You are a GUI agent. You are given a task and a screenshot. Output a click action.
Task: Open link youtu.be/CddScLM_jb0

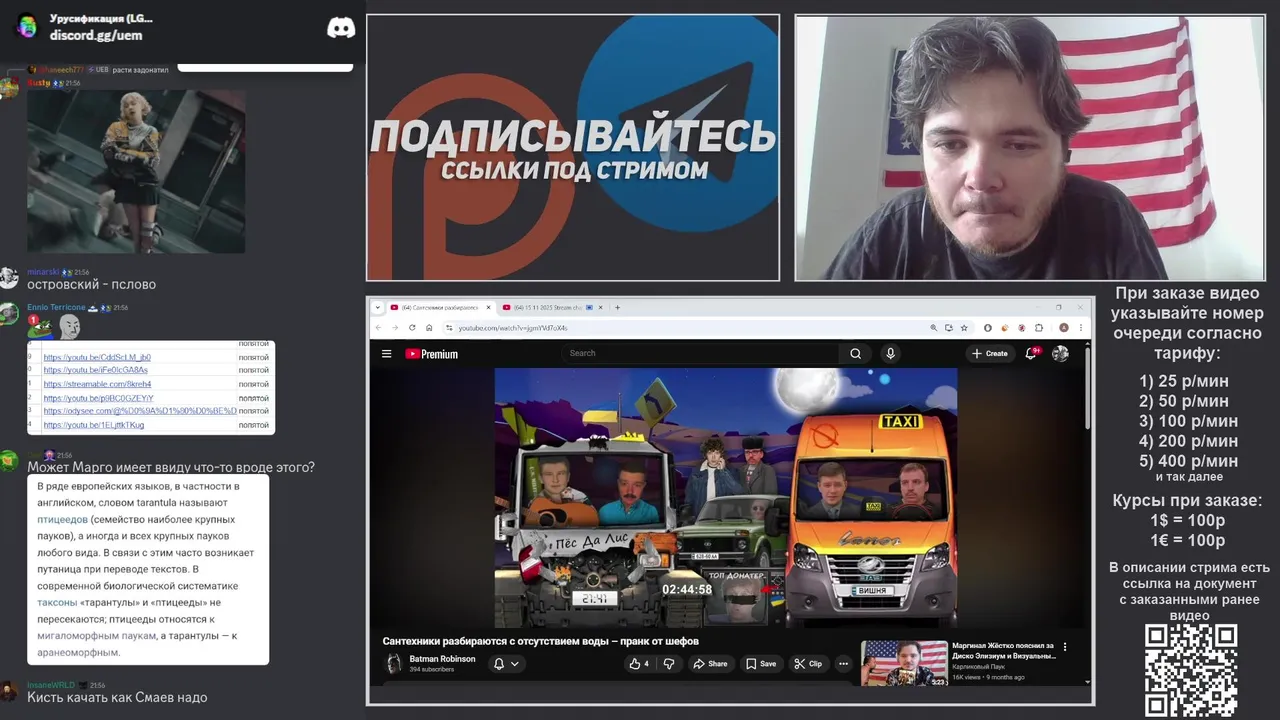point(97,357)
